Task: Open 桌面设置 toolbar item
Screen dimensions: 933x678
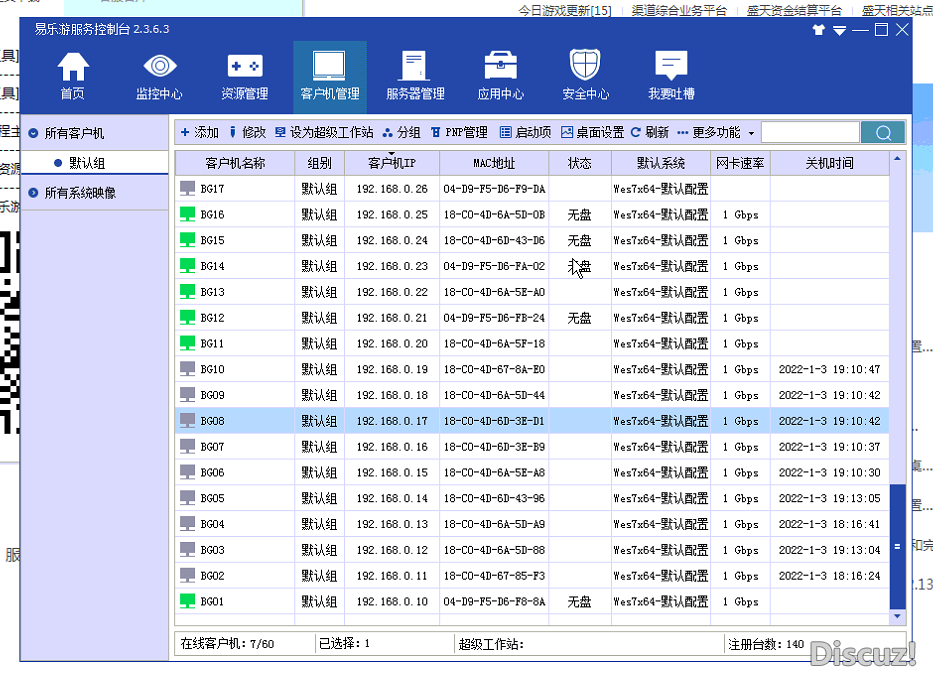Action: pyautogui.click(x=593, y=132)
